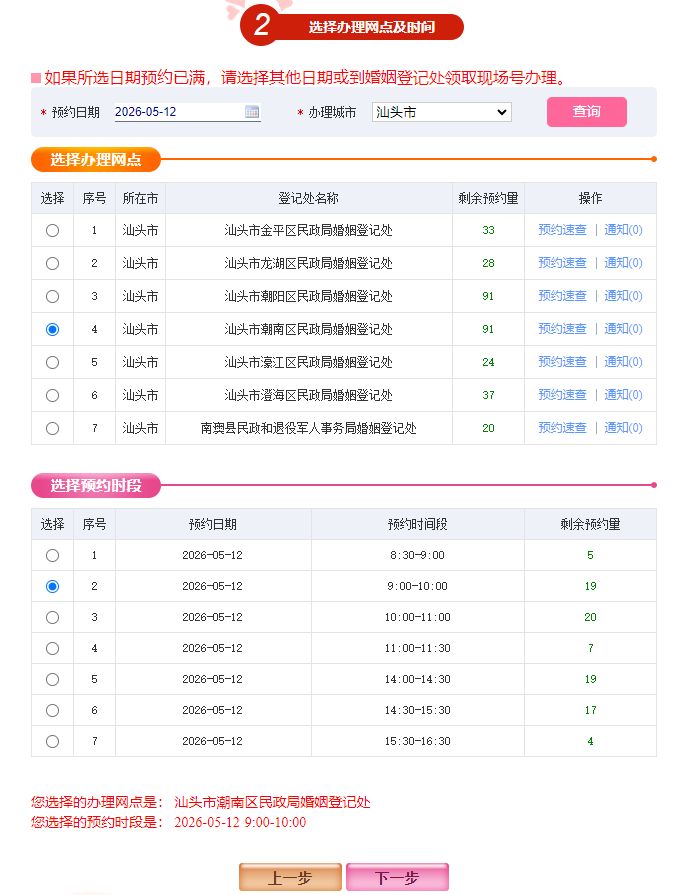Click the 预约时间段 column header
This screenshot has height=895, width=682.
click(417, 525)
